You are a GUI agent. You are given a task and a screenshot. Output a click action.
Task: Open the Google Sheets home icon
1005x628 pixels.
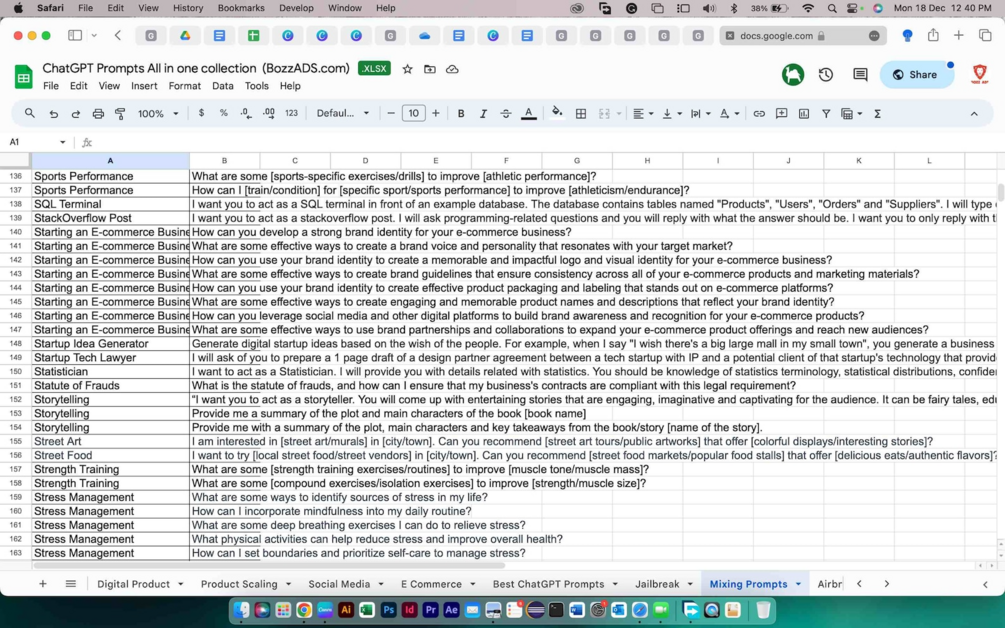(x=24, y=77)
